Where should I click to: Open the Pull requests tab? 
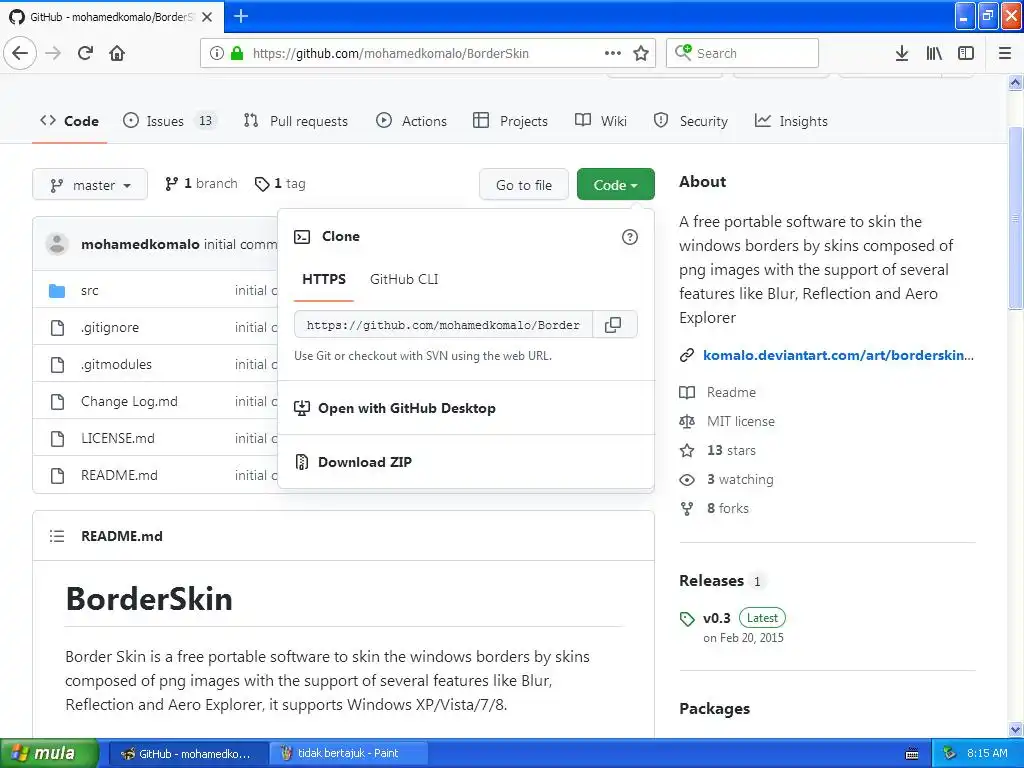tap(296, 121)
